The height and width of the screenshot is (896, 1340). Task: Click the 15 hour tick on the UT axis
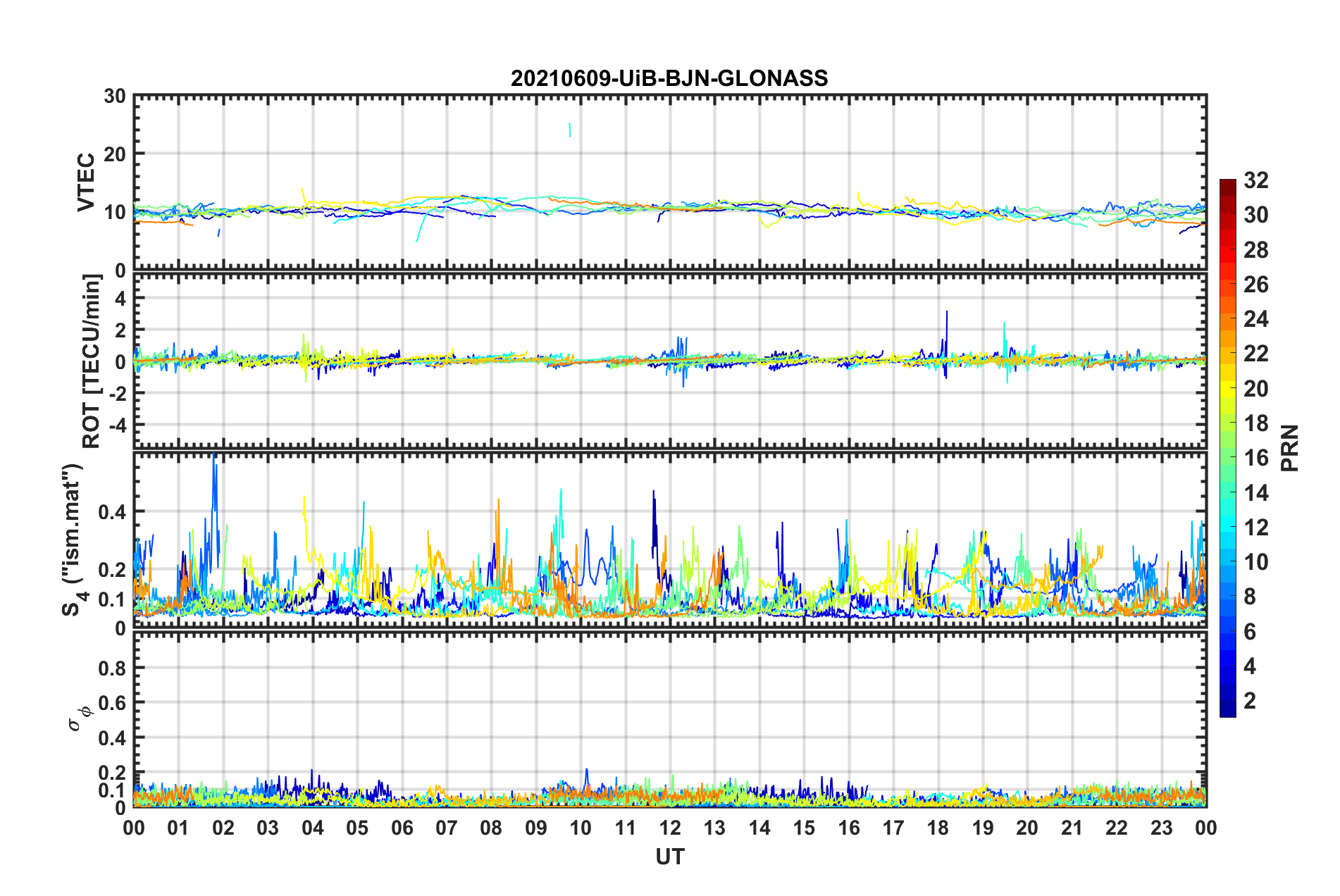pos(804,828)
